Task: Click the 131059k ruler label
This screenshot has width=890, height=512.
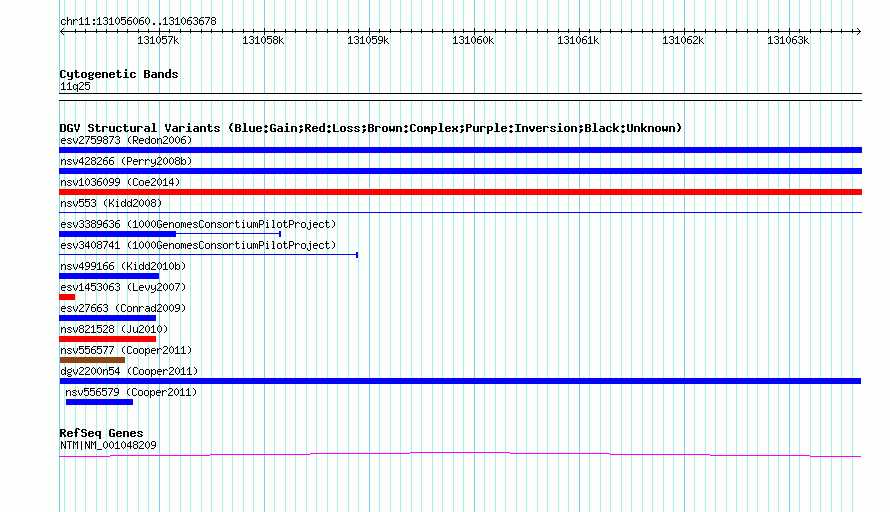Action: [368, 40]
